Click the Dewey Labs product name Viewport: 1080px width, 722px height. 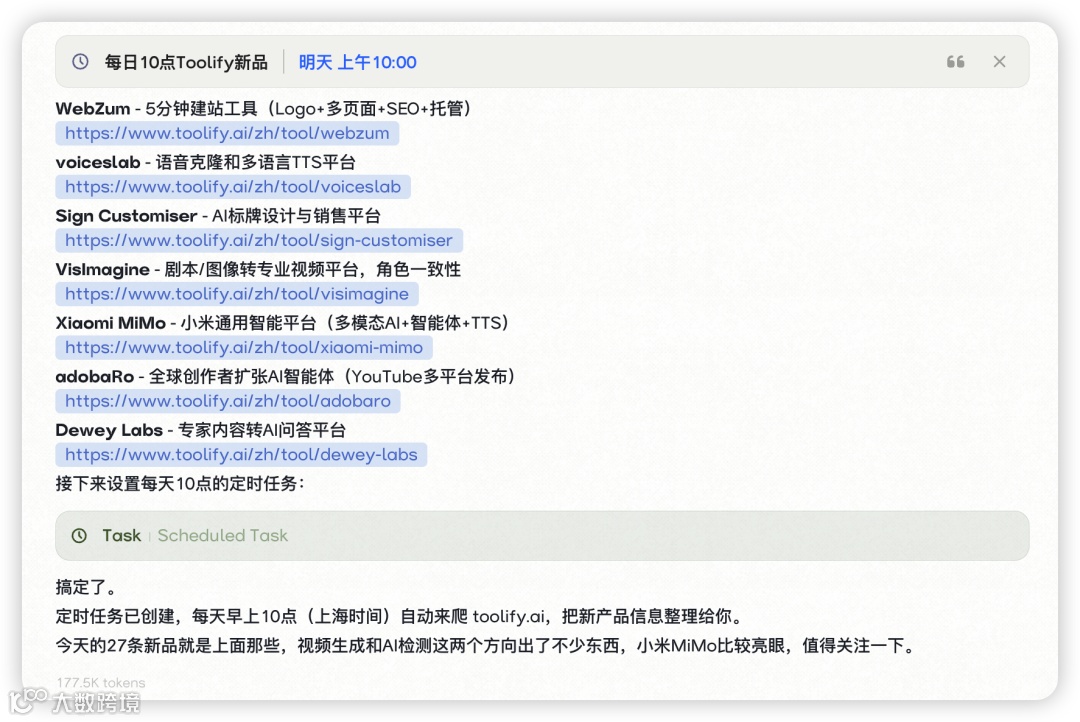pos(110,431)
